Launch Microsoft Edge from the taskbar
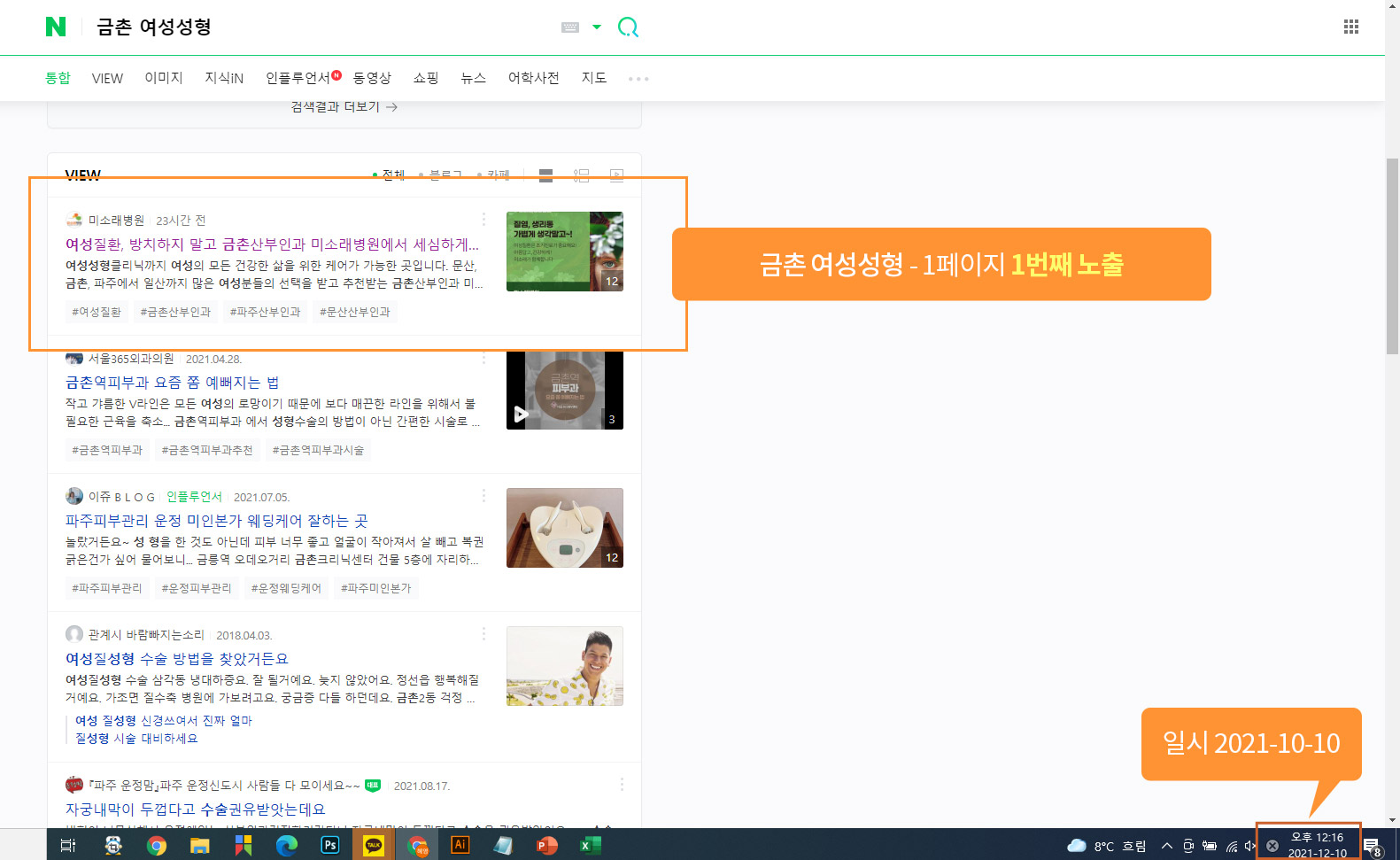The height and width of the screenshot is (860, 1400). tap(286, 845)
